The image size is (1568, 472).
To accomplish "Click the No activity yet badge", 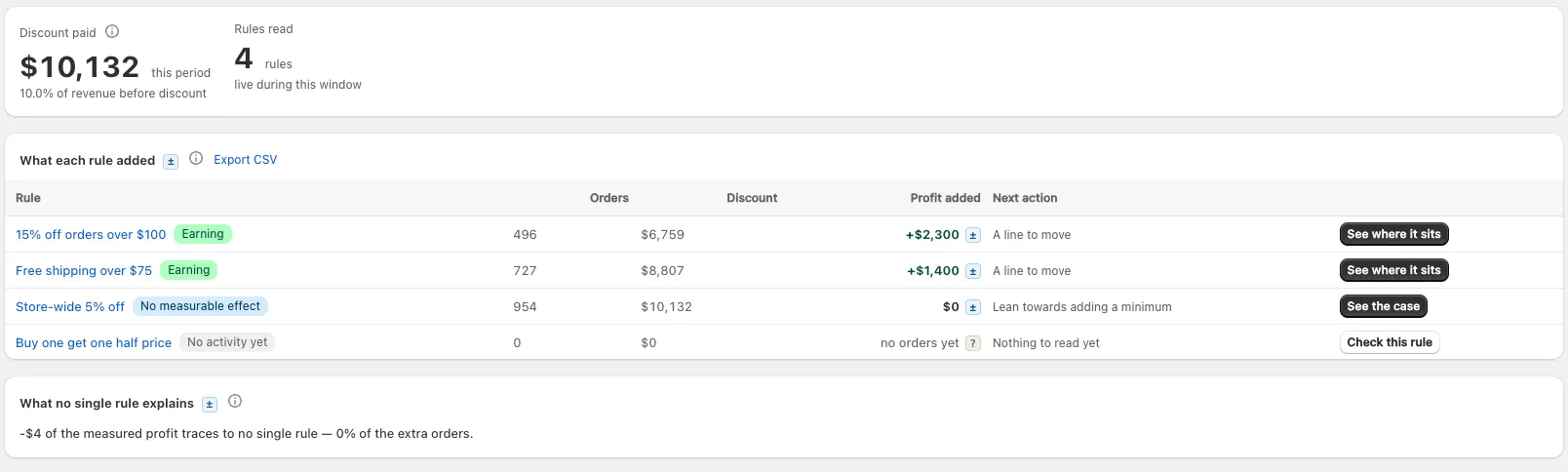I will (227, 342).
